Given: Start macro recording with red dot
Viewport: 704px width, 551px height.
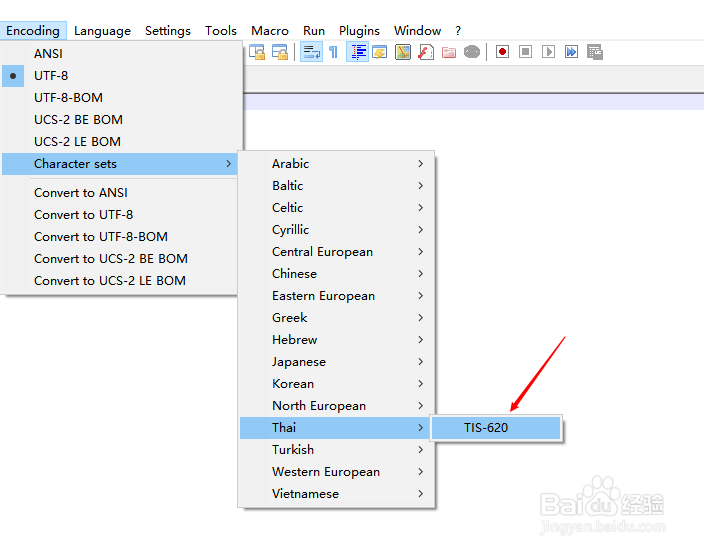Looking at the screenshot, I should [x=502, y=52].
